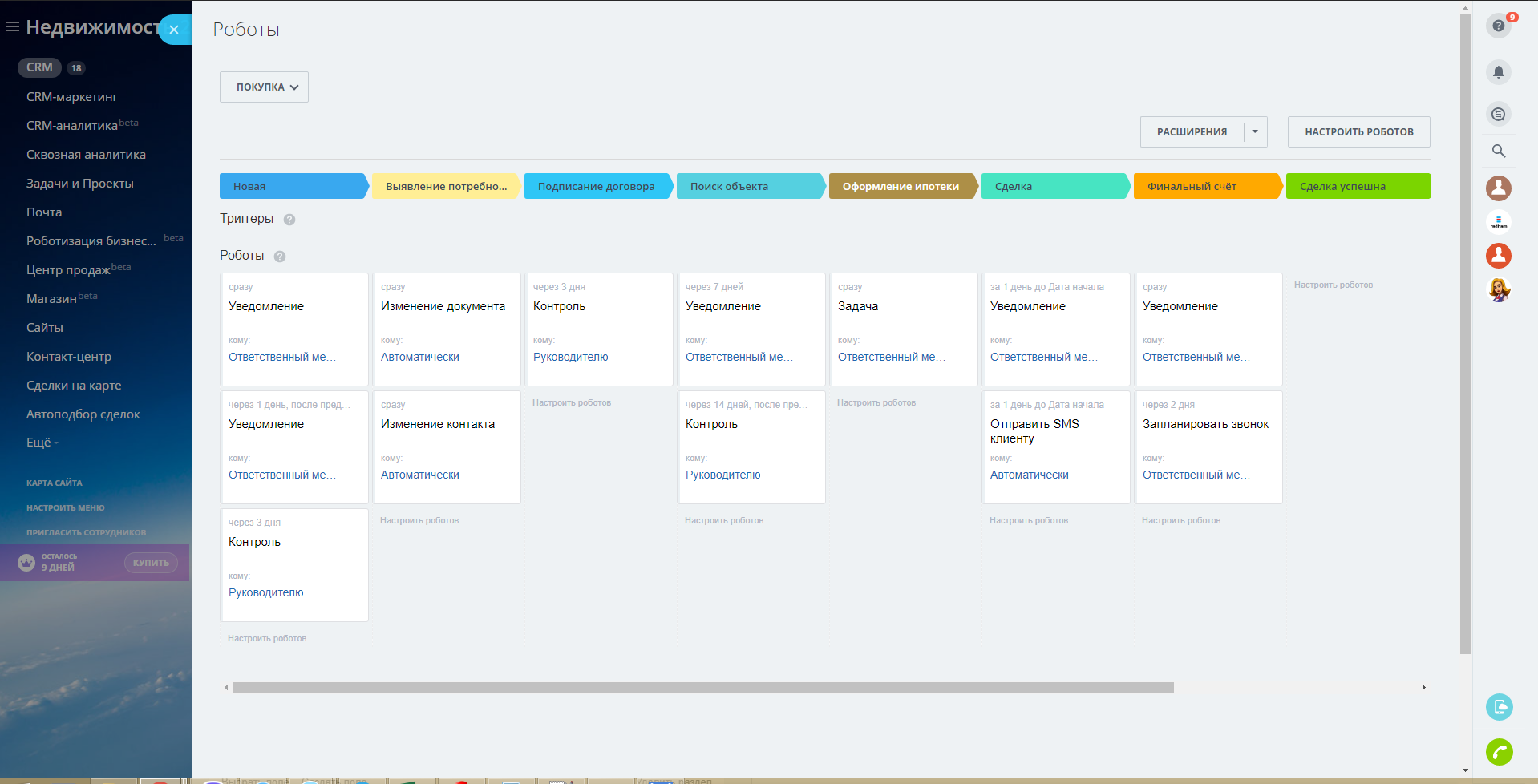Click НАСТРОИТЬ МЕНЮ link
The image size is (1538, 784).
tap(66, 508)
